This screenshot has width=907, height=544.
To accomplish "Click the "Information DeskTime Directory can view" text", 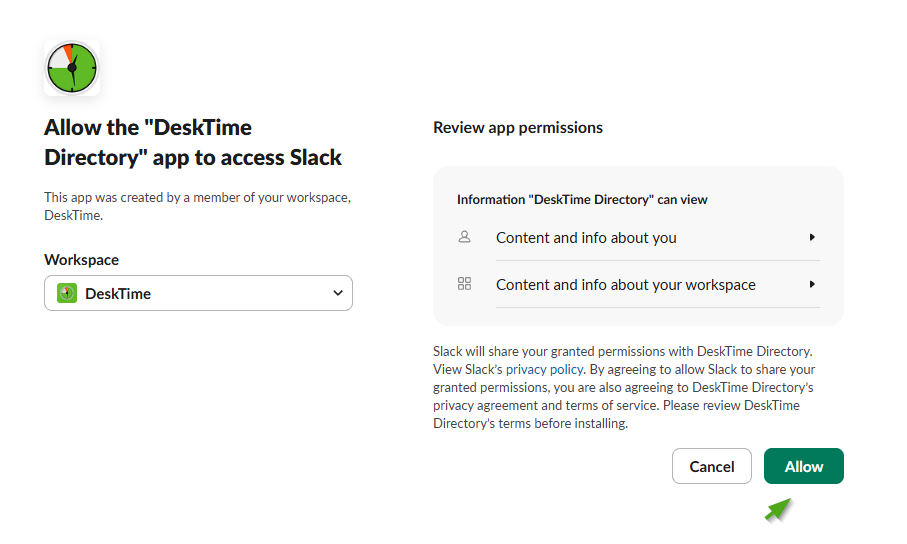I will click(x=582, y=200).
